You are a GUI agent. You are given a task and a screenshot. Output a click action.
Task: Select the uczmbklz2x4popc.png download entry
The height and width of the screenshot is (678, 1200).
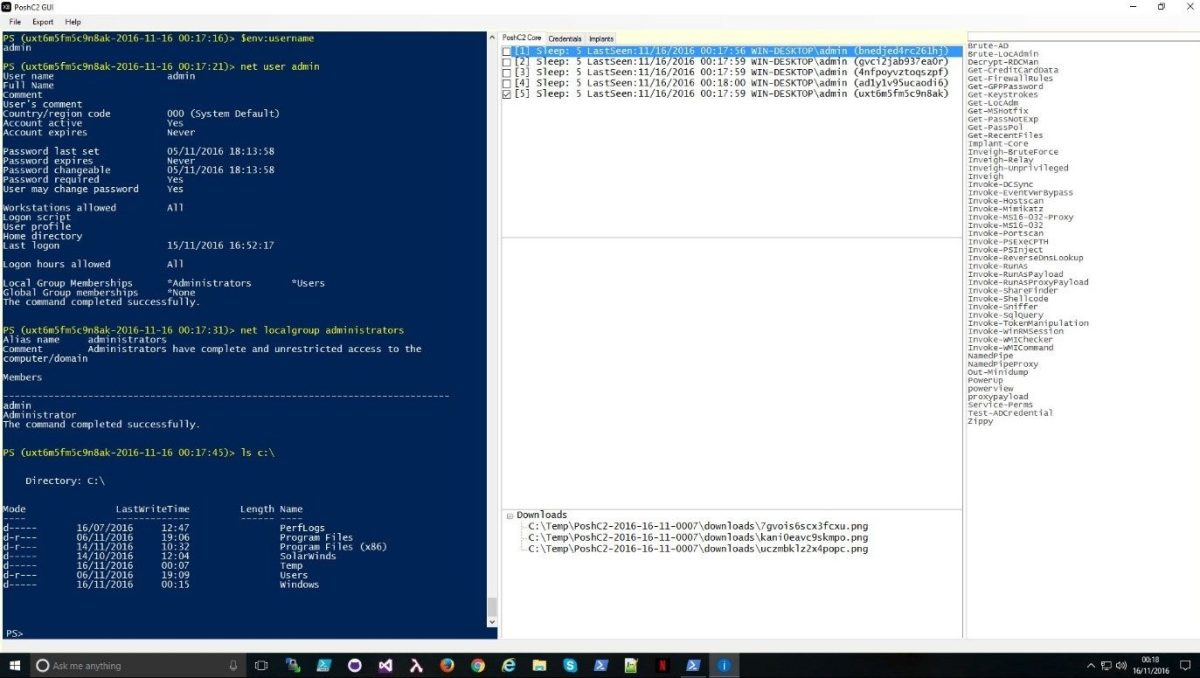tap(697, 548)
